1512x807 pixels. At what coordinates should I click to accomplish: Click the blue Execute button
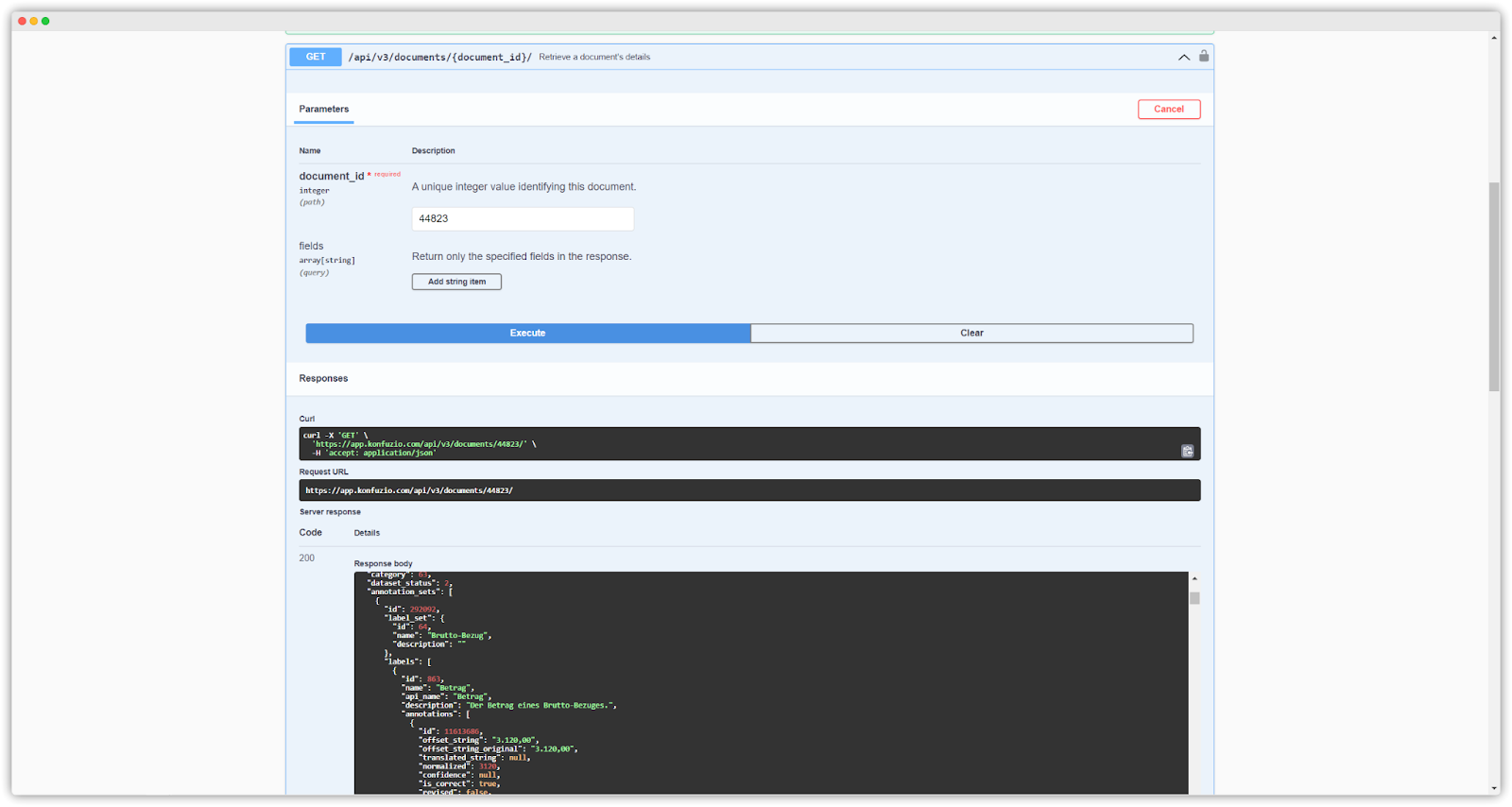(x=528, y=333)
